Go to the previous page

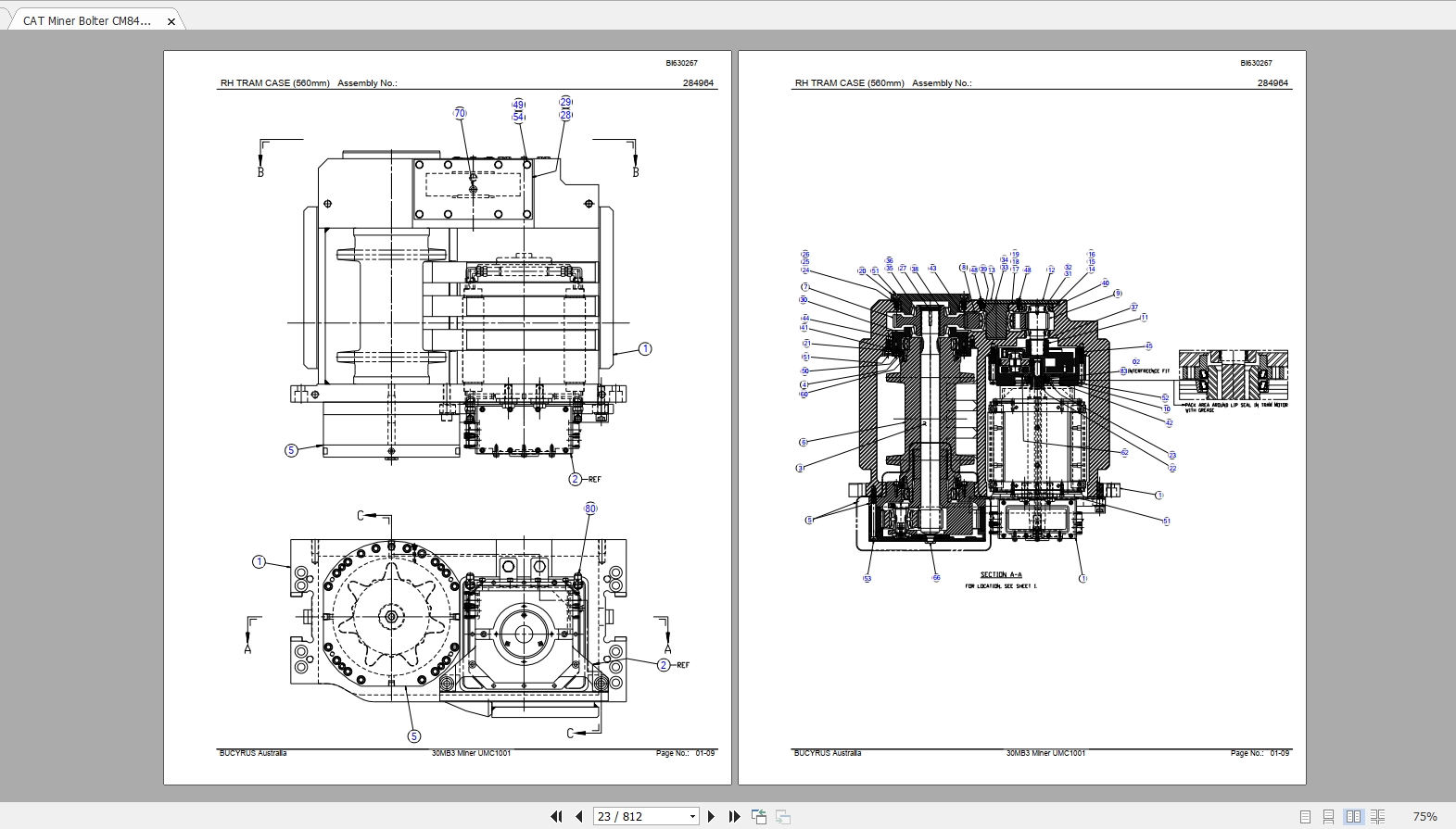579,816
